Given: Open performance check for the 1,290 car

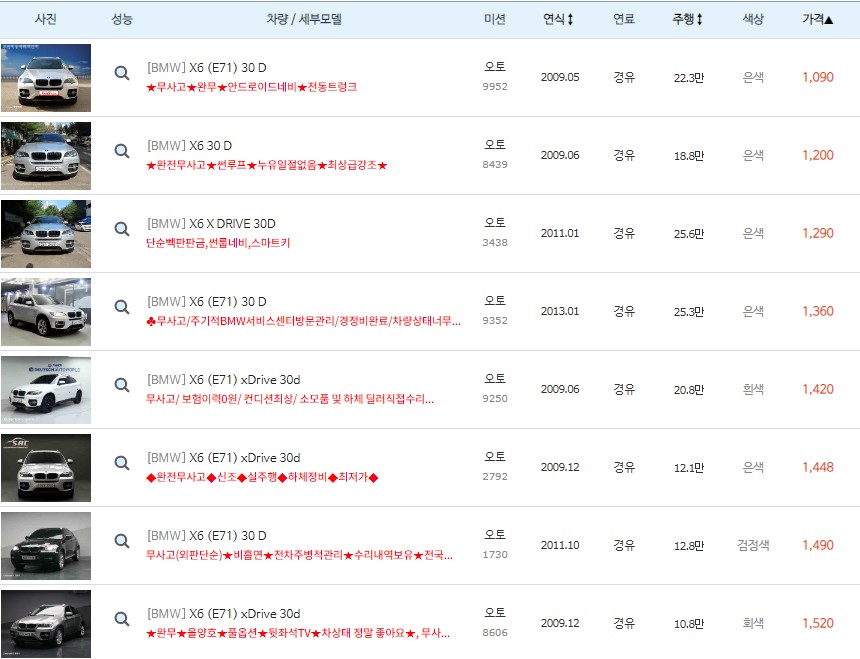Looking at the screenshot, I should 122,228.
